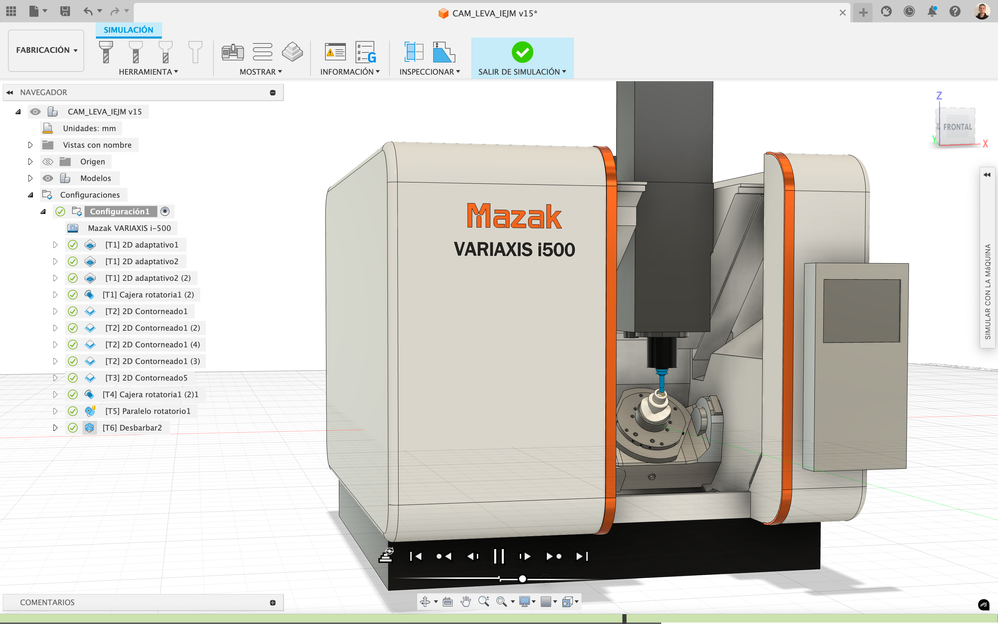Image resolution: width=998 pixels, height=624 pixels.
Task: Expand the [T6] Desbarbar2 operation
Action: [x=56, y=428]
